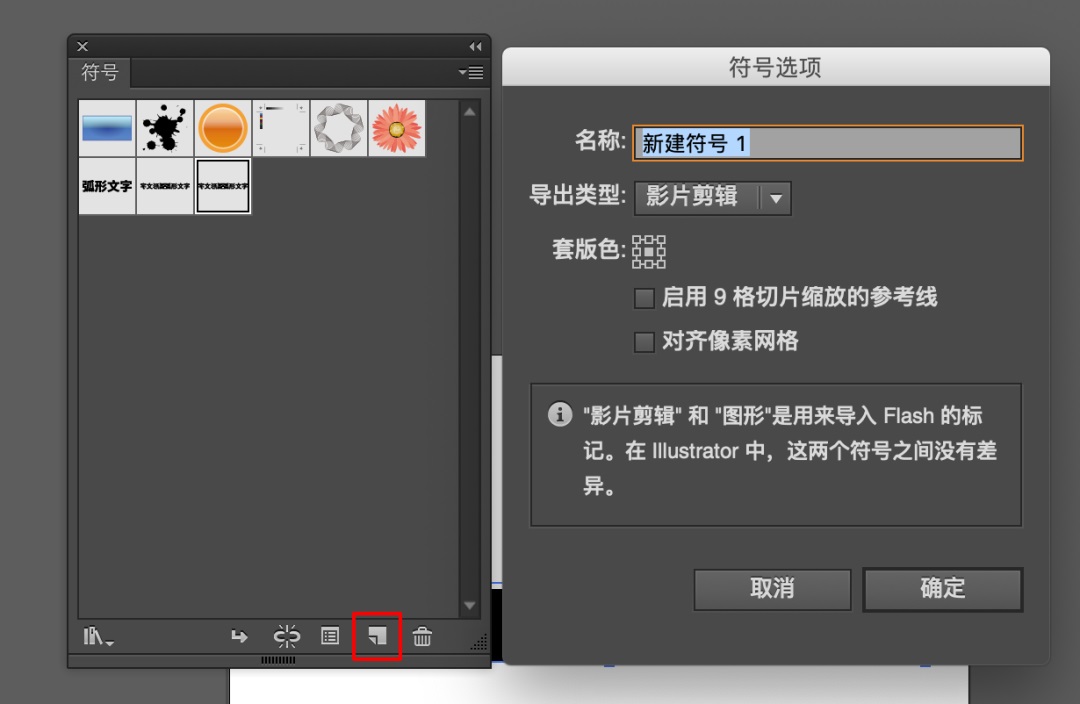Toggle the 对齐像素网格 checkbox
This screenshot has width=1080, height=704.
pos(644,342)
